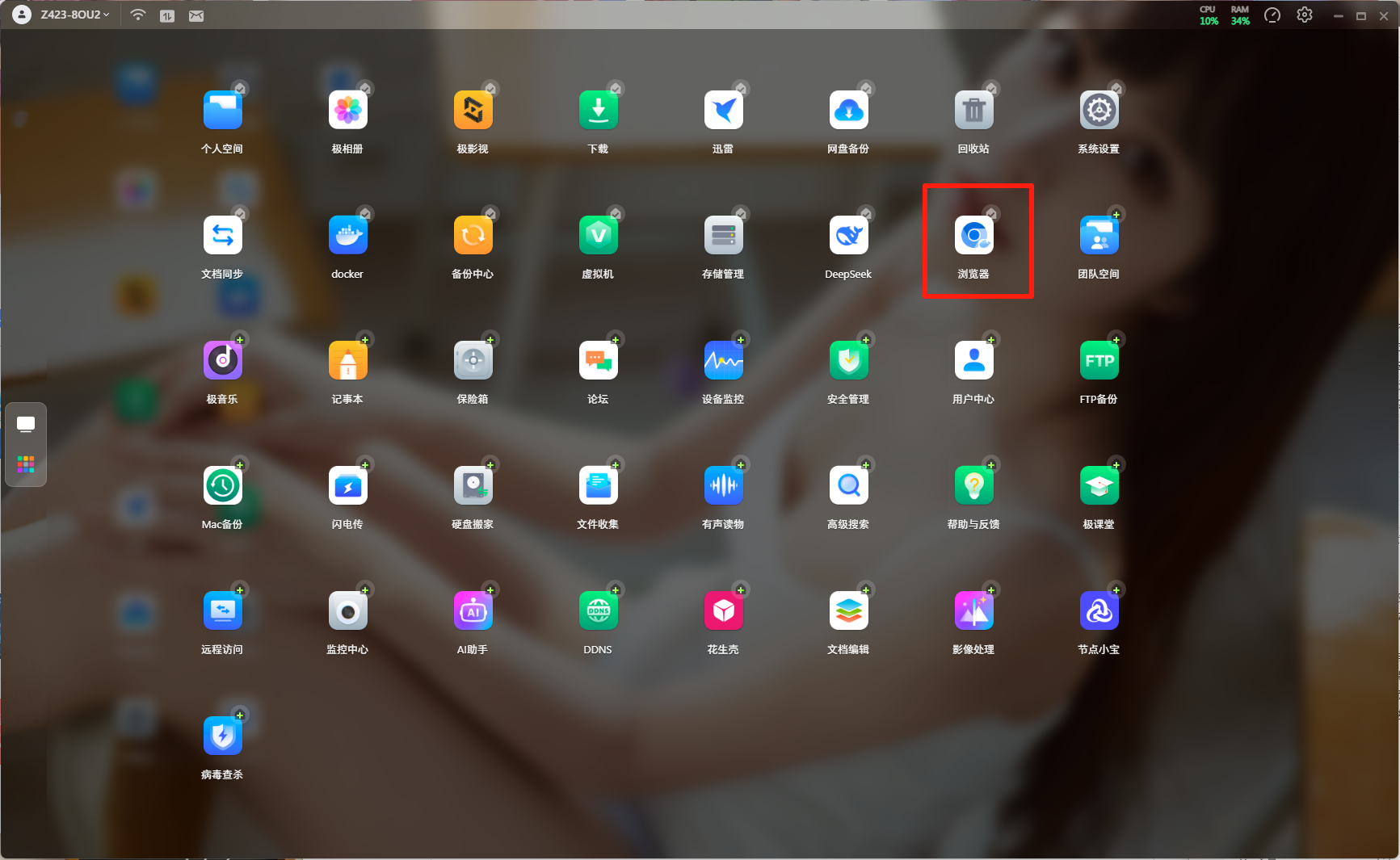This screenshot has height=860, width=1400.
Task: Click the plus badge on 团队空间
Action: coord(1116,214)
